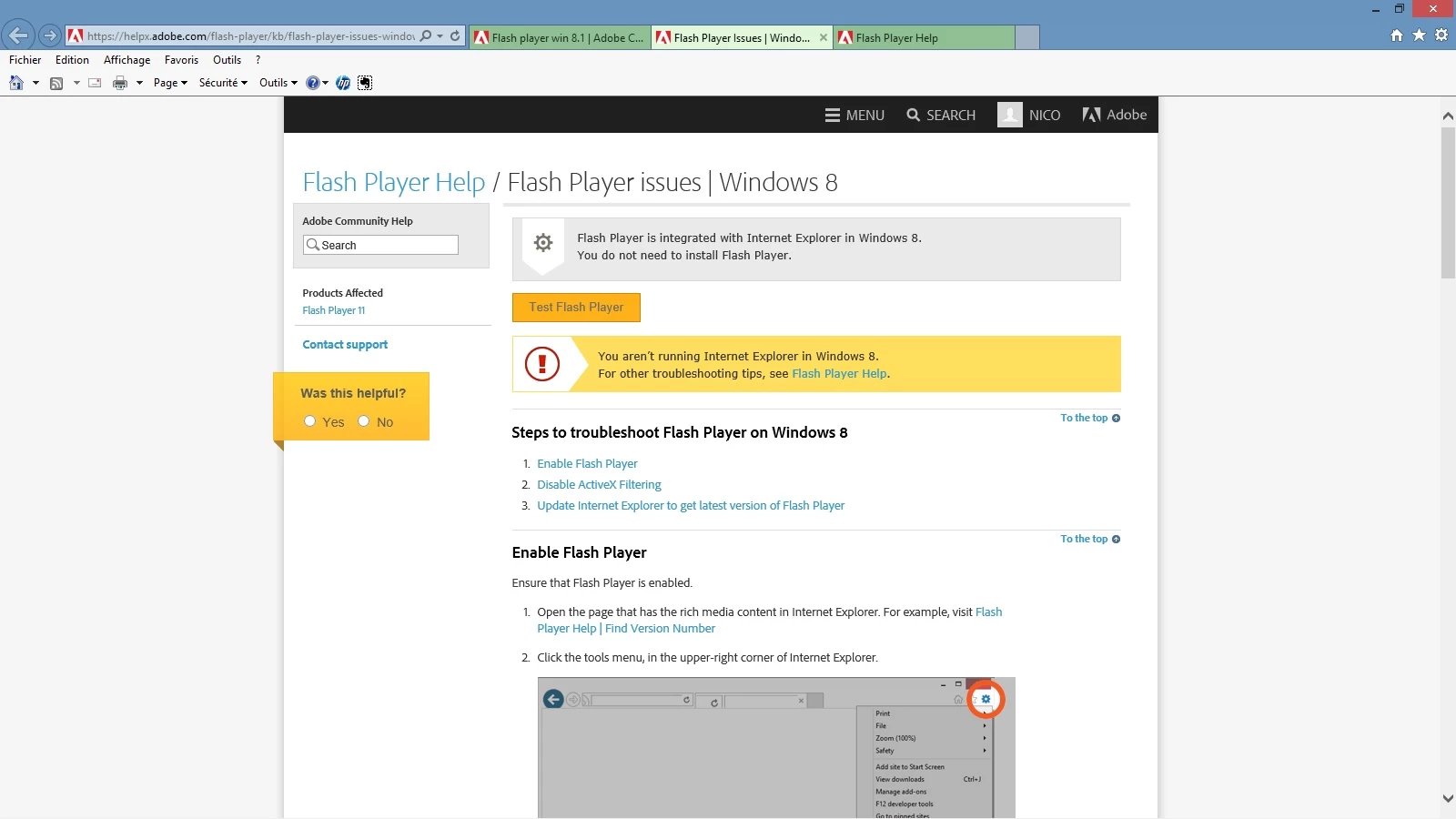Screen dimensions: 1456x819
Task: Open Flash Player Help link in yellow warning
Action: pyautogui.click(x=839, y=374)
